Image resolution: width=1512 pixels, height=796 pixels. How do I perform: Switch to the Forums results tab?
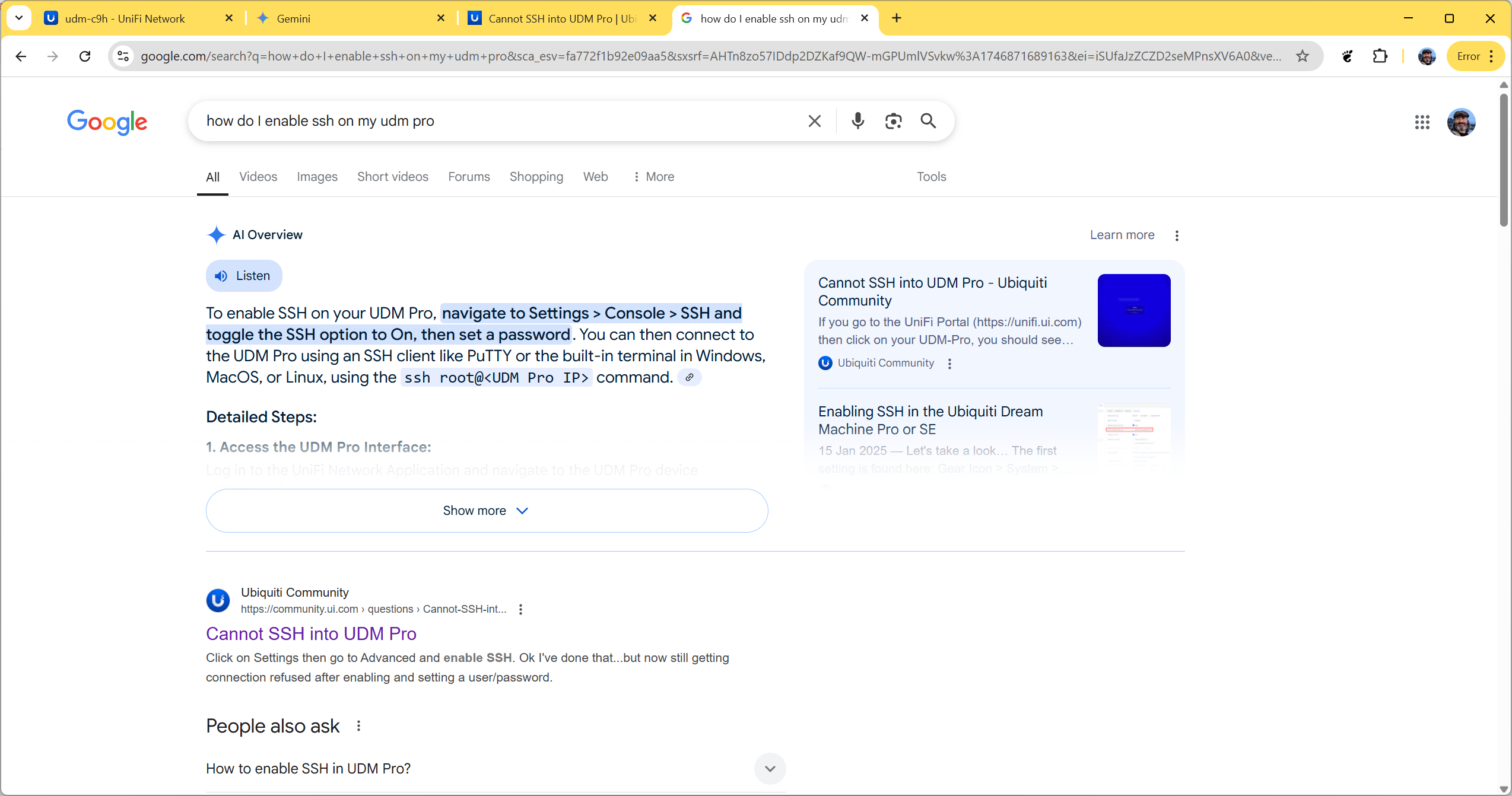coord(469,177)
